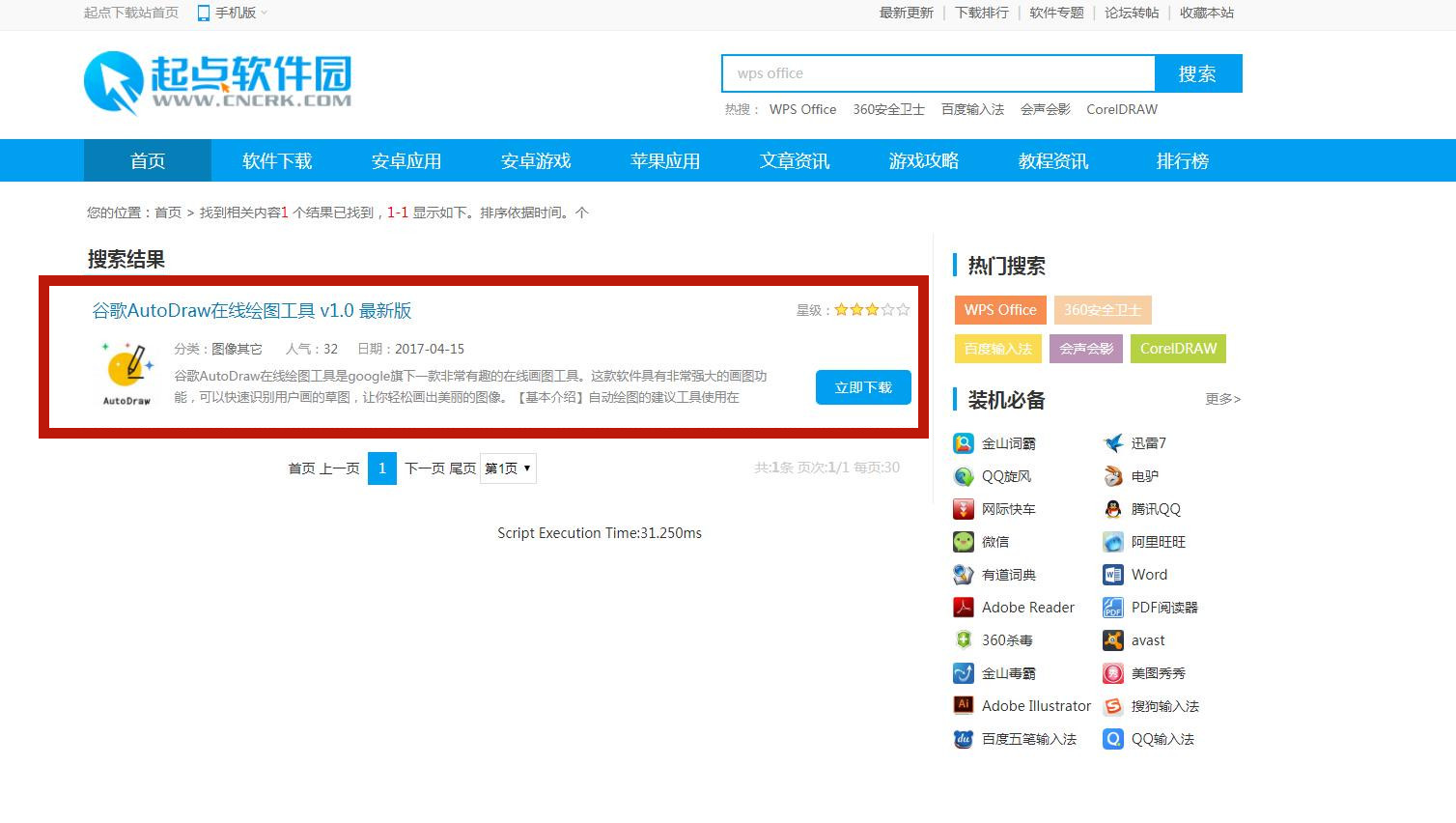Open the 第1页 page selector dropdown
The image size is (1456, 823).
(508, 468)
